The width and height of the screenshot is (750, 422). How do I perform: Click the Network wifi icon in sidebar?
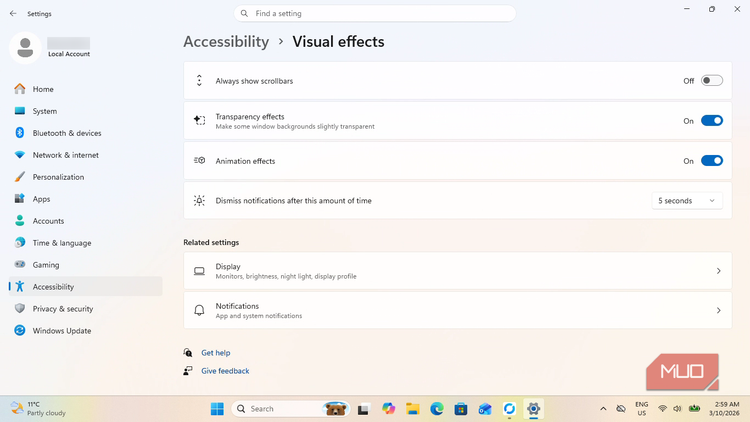[x=20, y=155]
